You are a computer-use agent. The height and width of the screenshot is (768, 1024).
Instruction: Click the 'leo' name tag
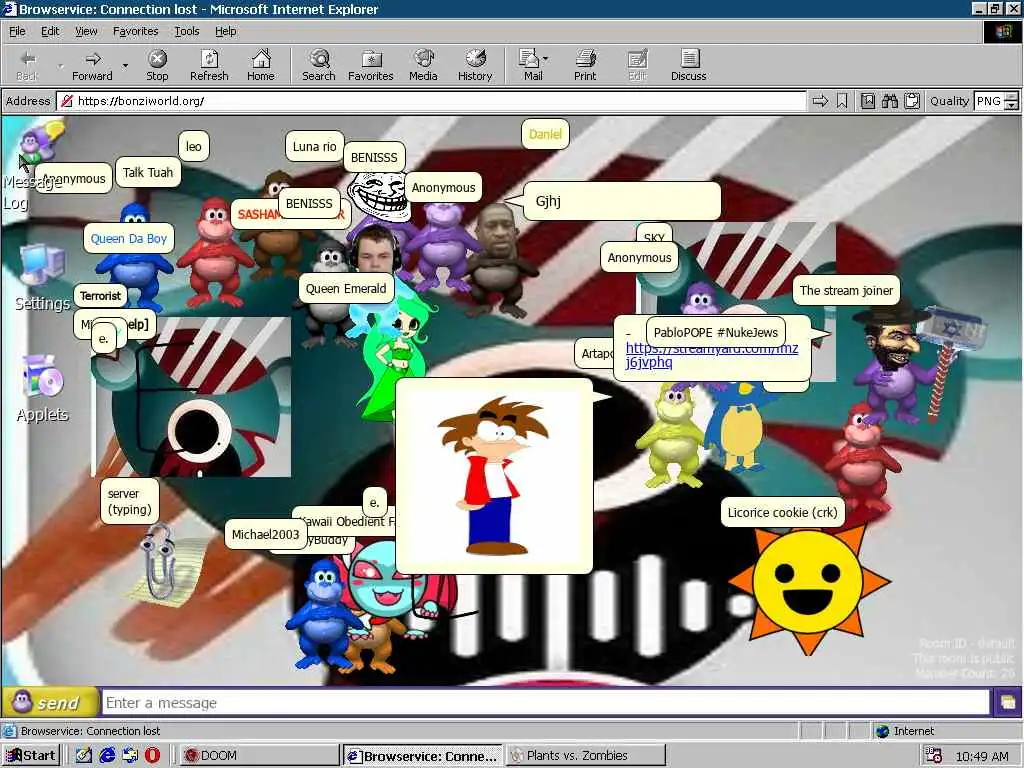click(194, 146)
